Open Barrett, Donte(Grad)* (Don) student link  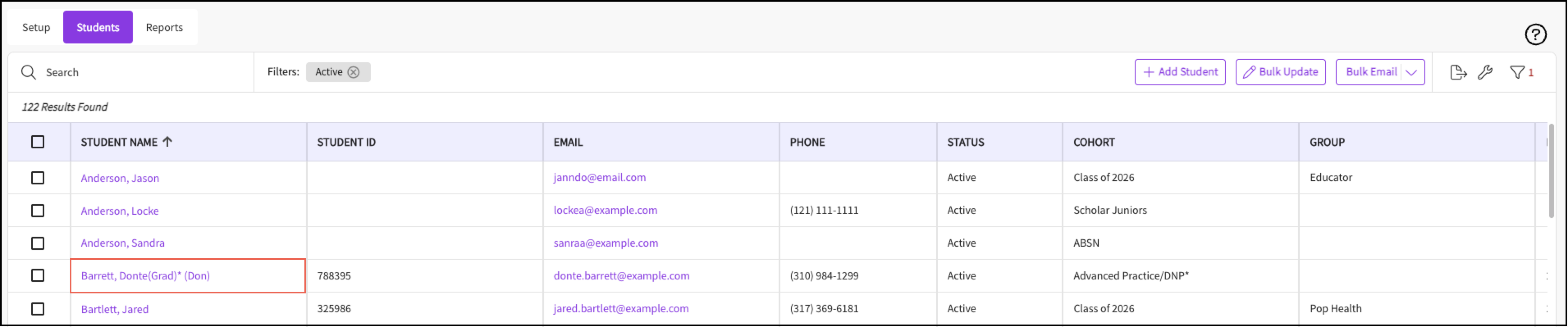(146, 276)
